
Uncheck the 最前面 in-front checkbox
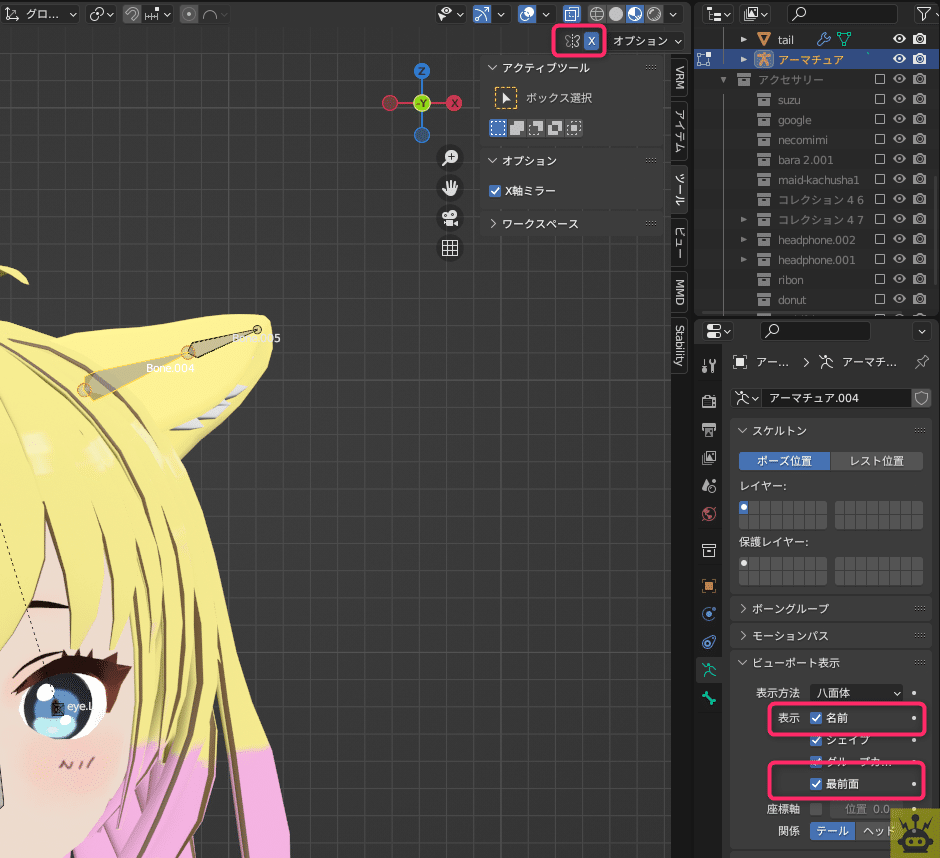[x=816, y=784]
